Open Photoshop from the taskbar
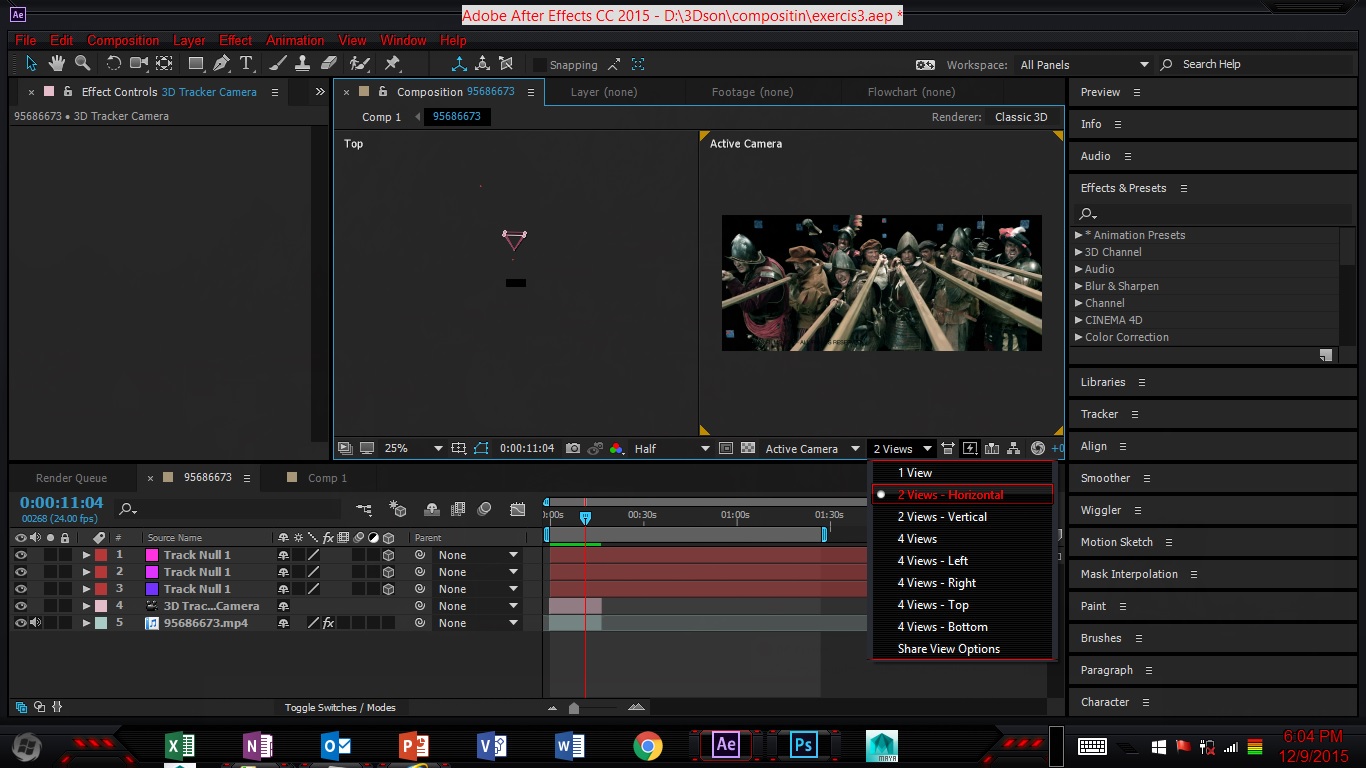 tap(803, 745)
